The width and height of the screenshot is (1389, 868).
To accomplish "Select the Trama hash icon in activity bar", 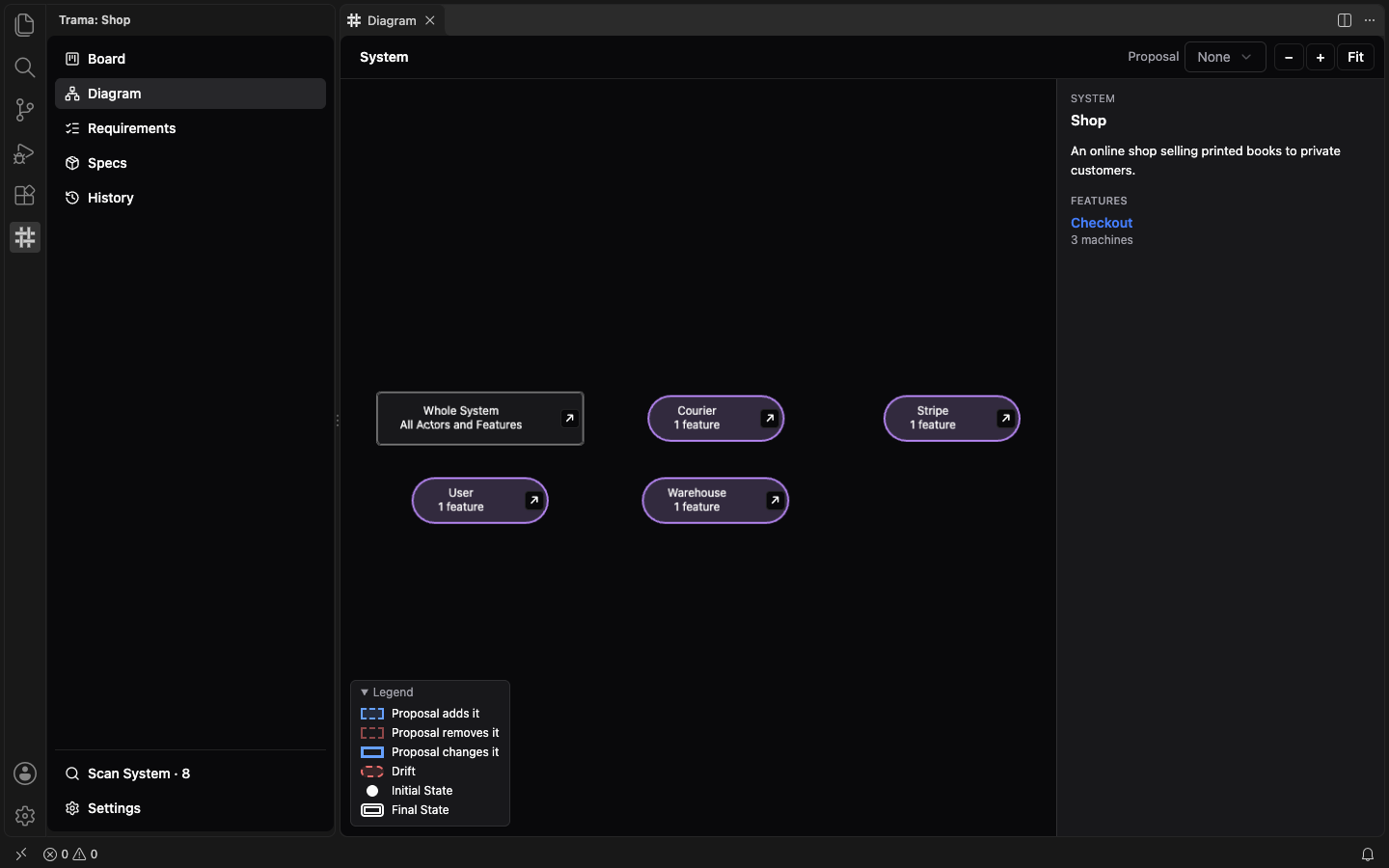I will point(25,237).
